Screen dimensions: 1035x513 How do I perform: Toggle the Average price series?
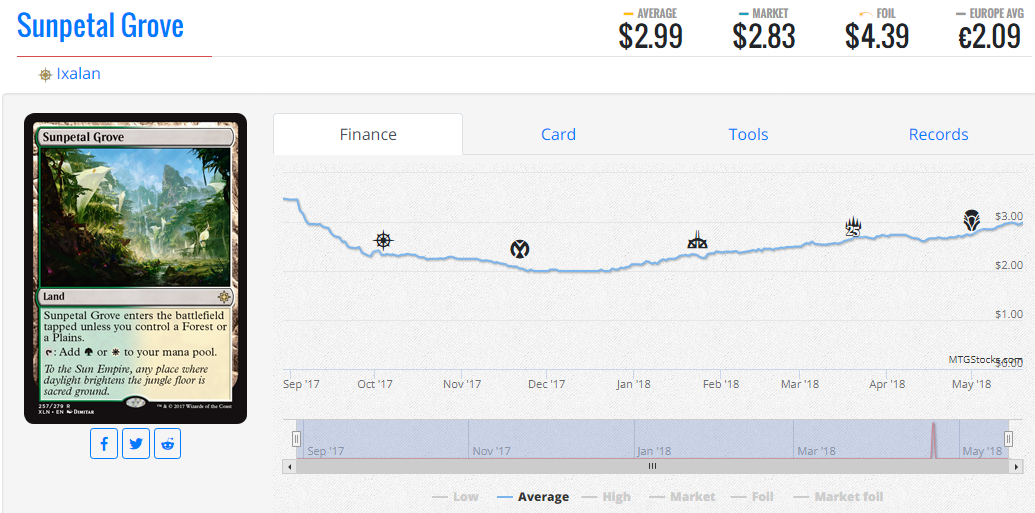[x=533, y=496]
